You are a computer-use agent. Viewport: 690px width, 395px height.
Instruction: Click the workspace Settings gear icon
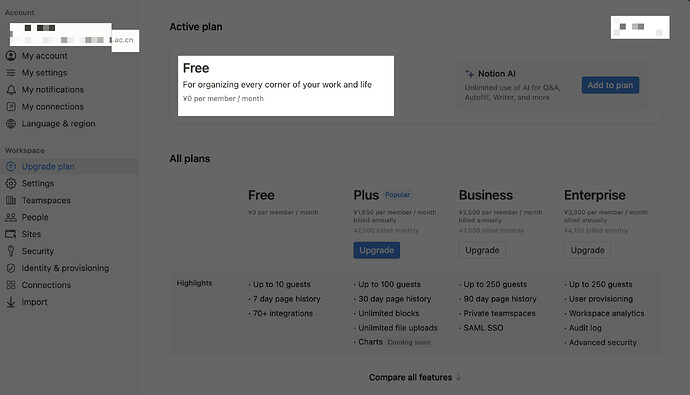coord(11,183)
